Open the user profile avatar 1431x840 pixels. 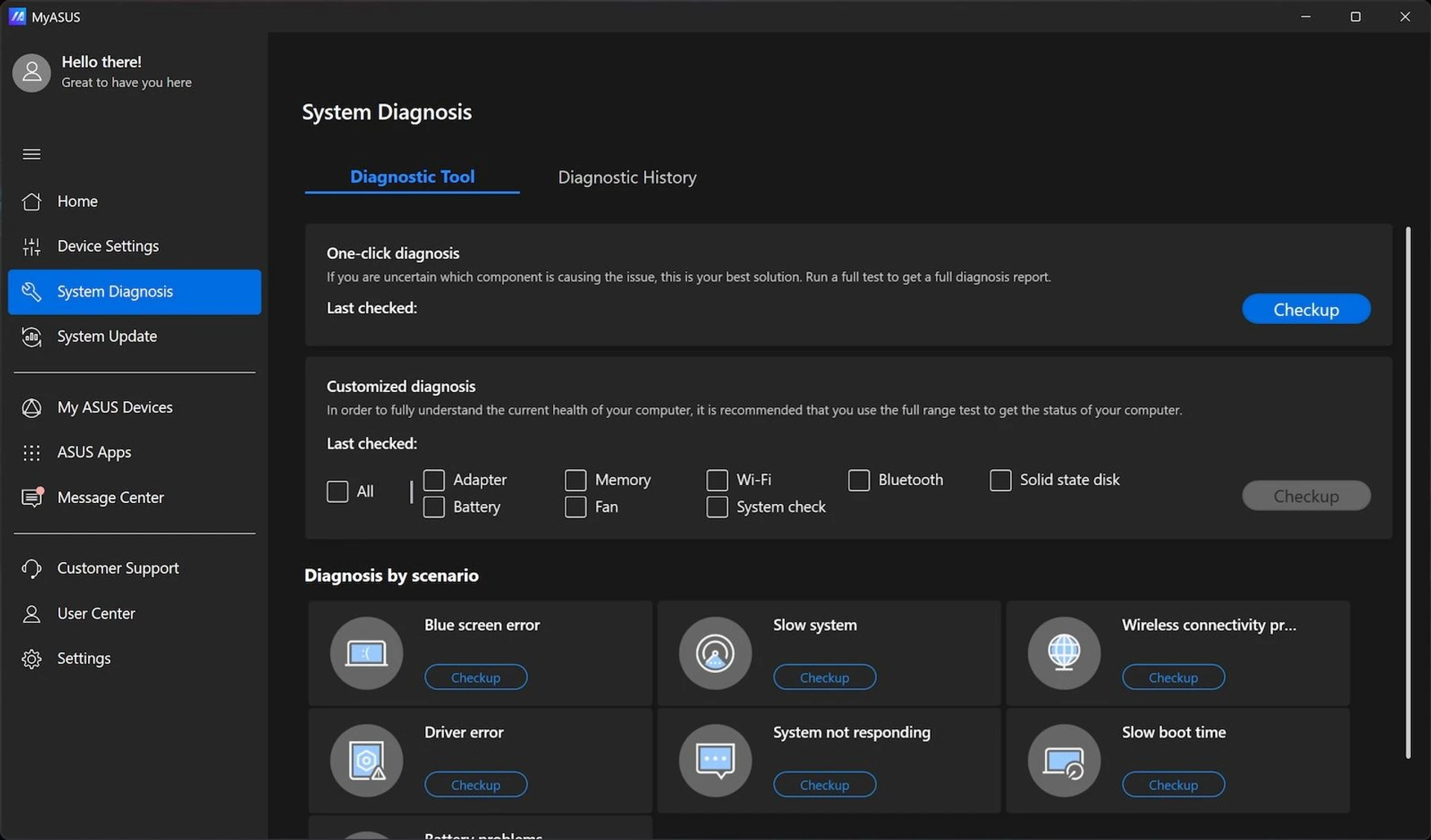click(31, 72)
